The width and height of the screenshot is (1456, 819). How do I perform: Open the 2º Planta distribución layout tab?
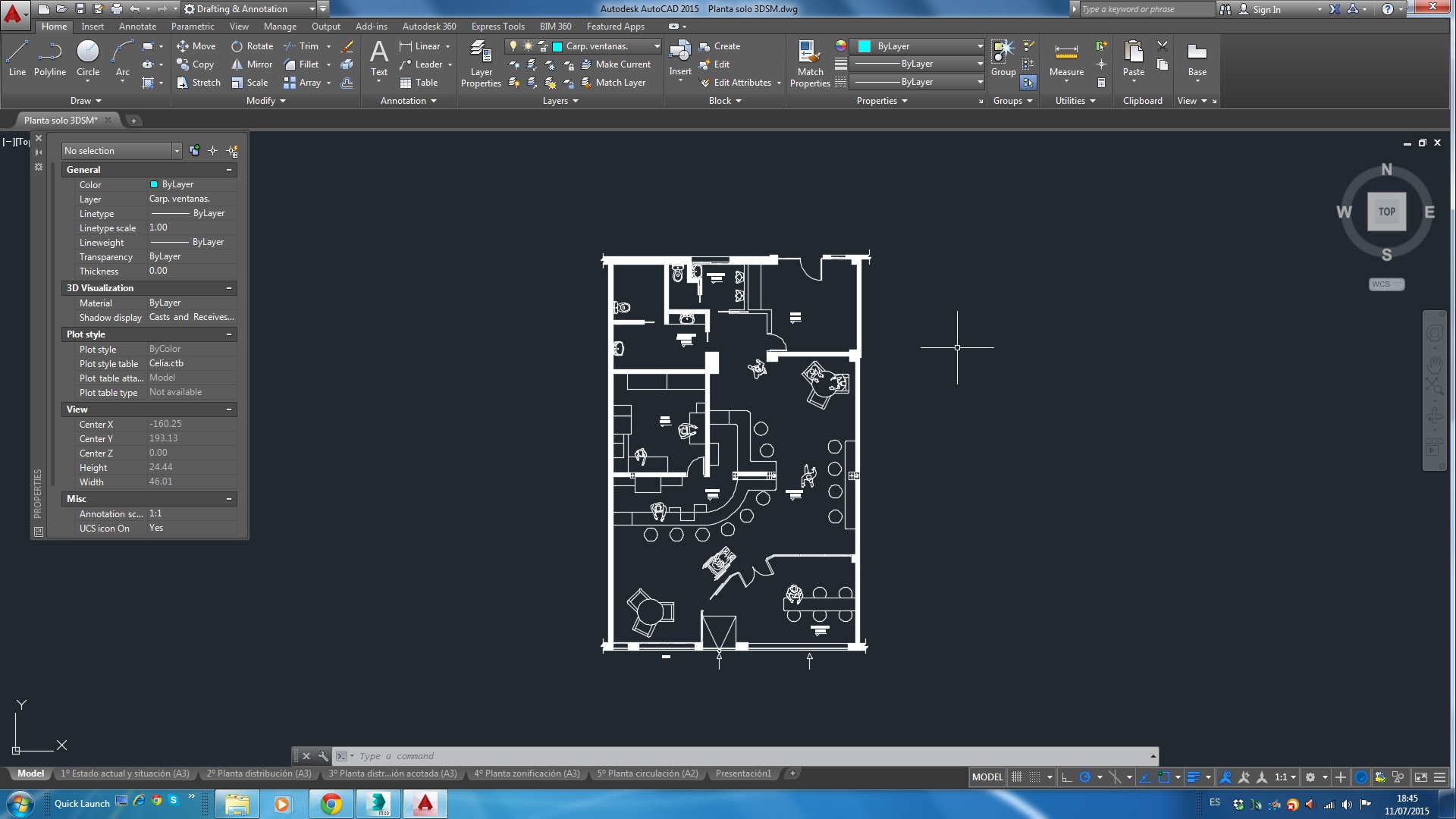point(259,773)
